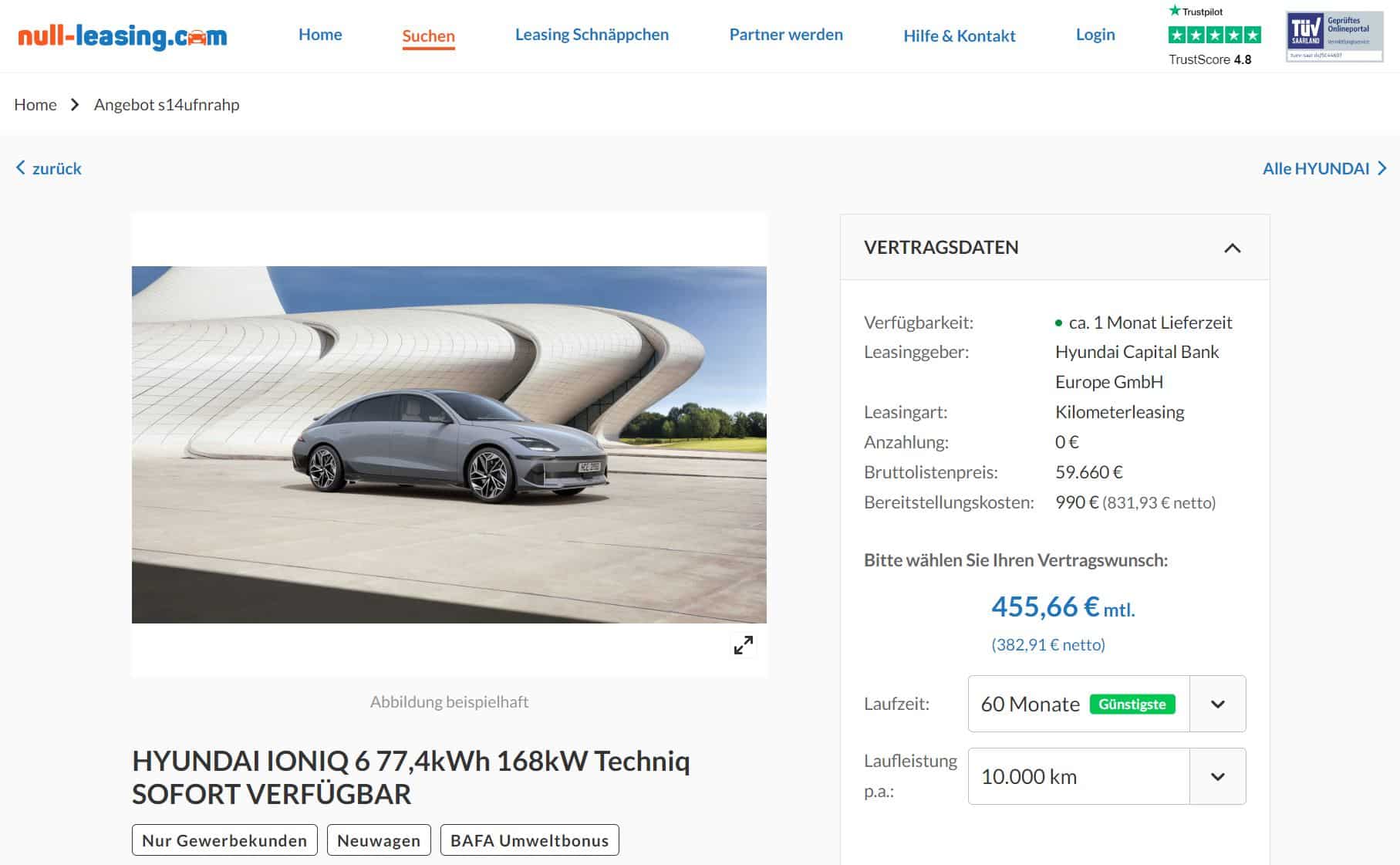Show Alle HYUNDAI offers
This screenshot has width=1400, height=865.
(x=1324, y=168)
